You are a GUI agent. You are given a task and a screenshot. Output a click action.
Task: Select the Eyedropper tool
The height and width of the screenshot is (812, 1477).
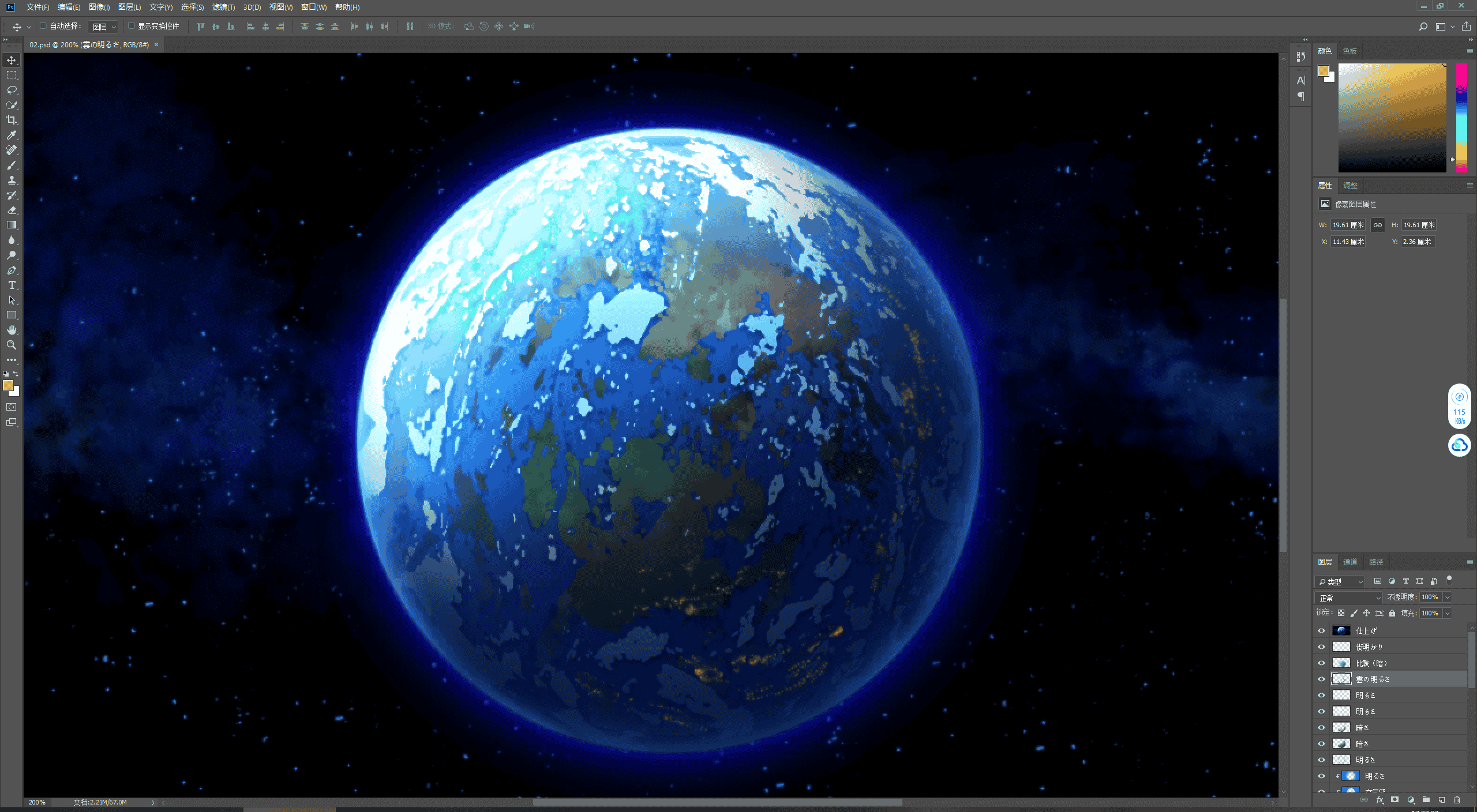12,135
